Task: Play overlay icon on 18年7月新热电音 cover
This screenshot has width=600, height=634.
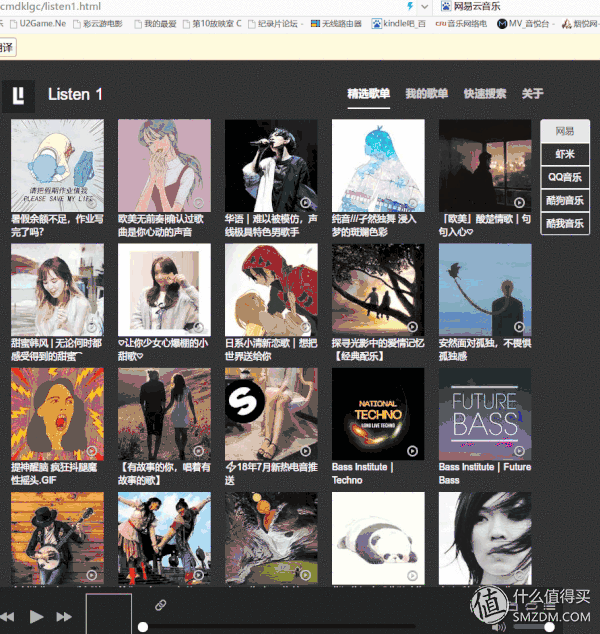Action: click(x=306, y=451)
